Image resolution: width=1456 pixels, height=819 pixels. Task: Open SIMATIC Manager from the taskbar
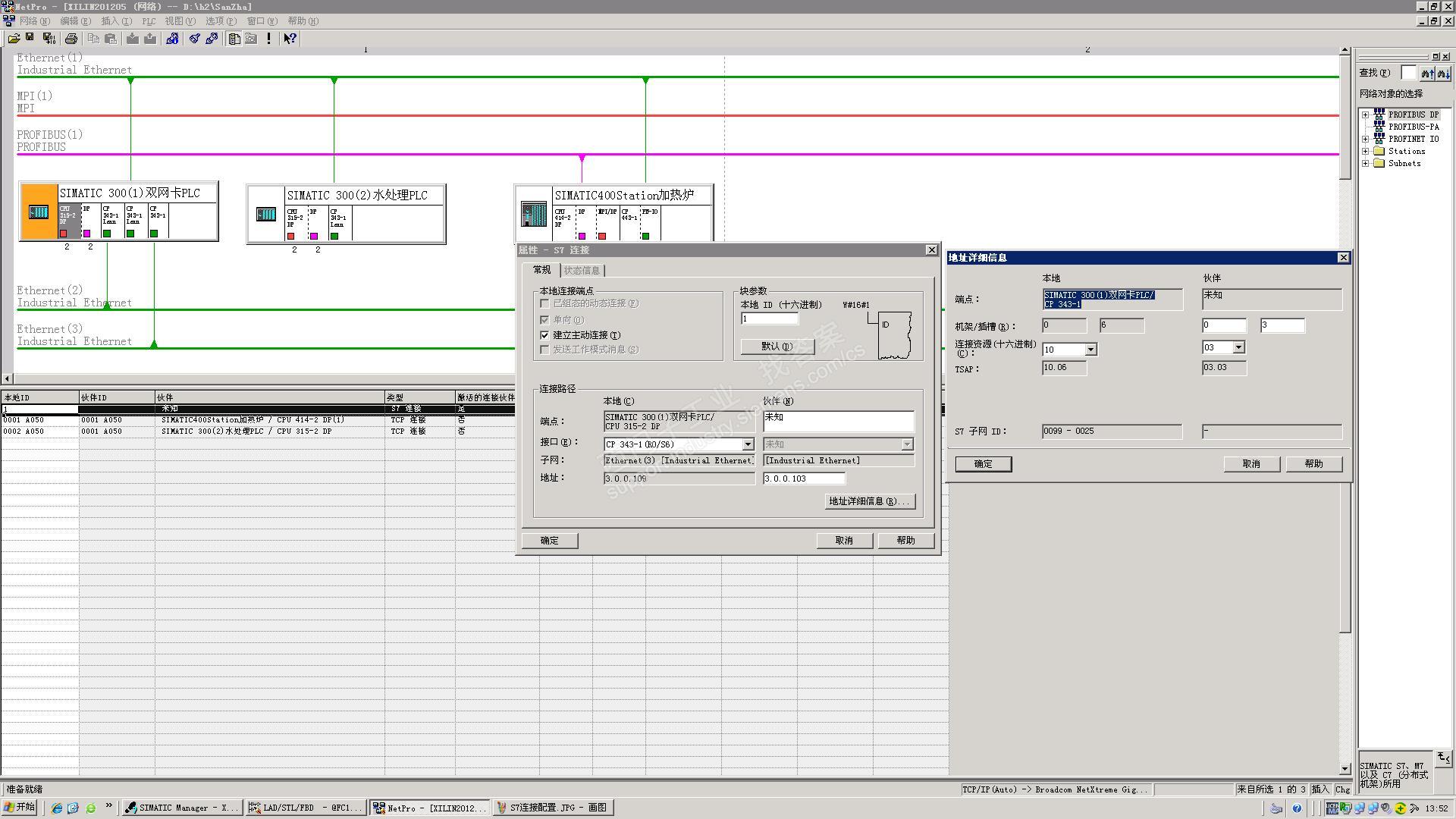(x=182, y=808)
